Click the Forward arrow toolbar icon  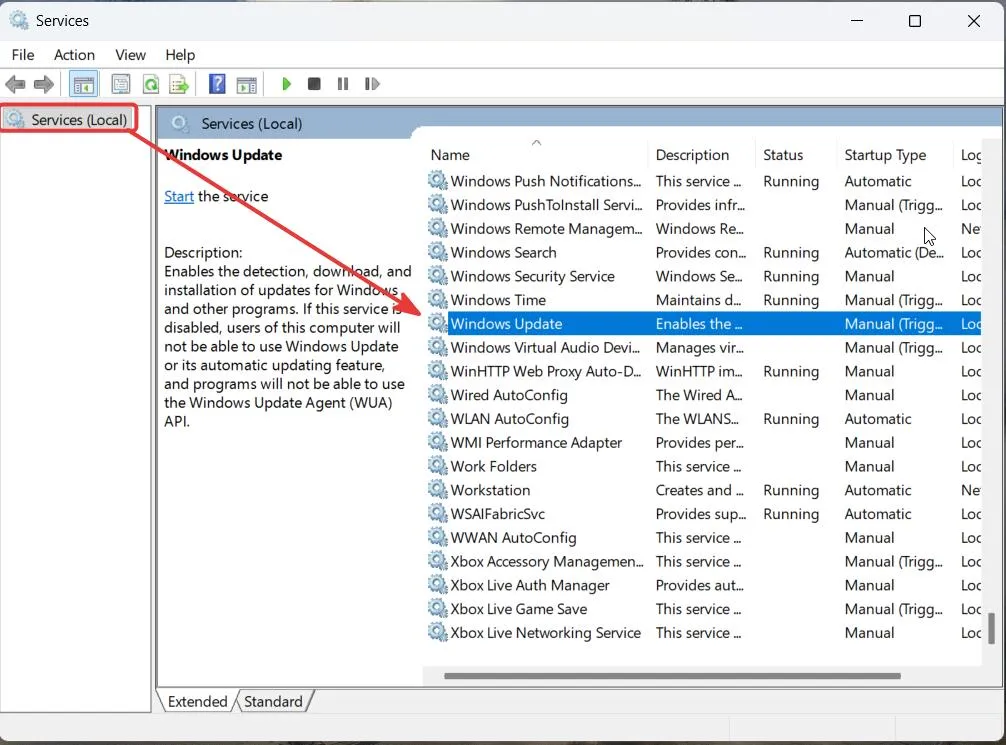point(44,84)
